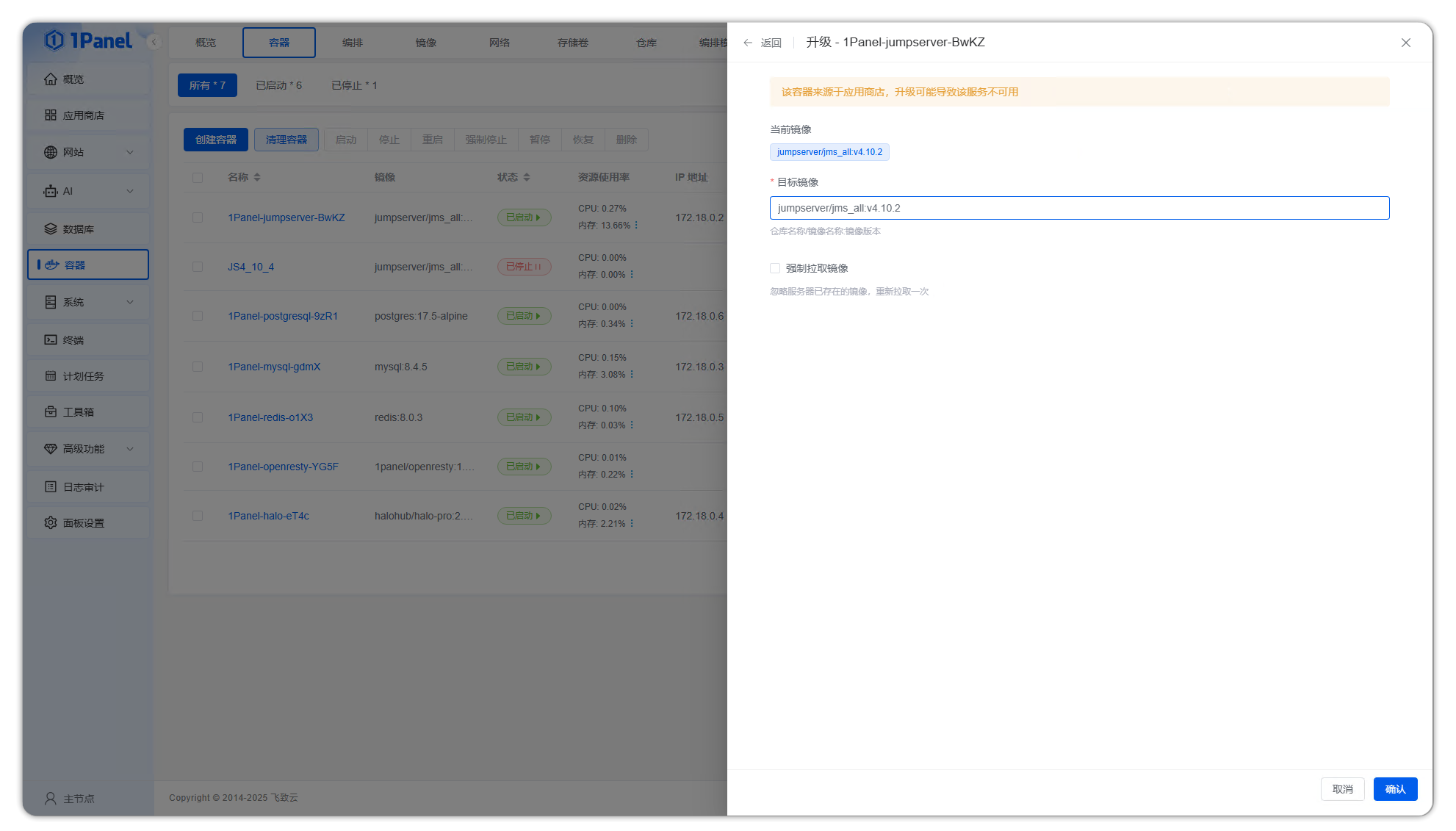The width and height of the screenshot is (1456, 831).
Task: Open the 已停止 status dropdown for JS4_10_4
Action: [x=524, y=267]
